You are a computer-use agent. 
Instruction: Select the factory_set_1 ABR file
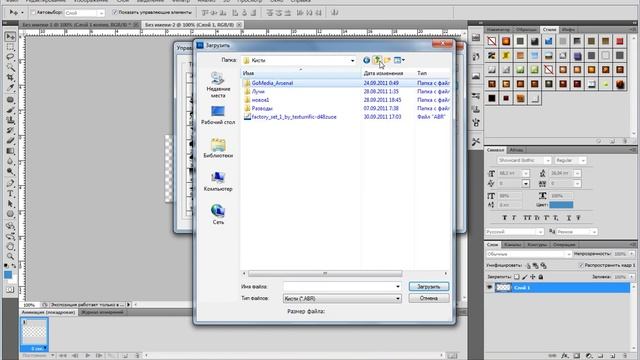294,117
